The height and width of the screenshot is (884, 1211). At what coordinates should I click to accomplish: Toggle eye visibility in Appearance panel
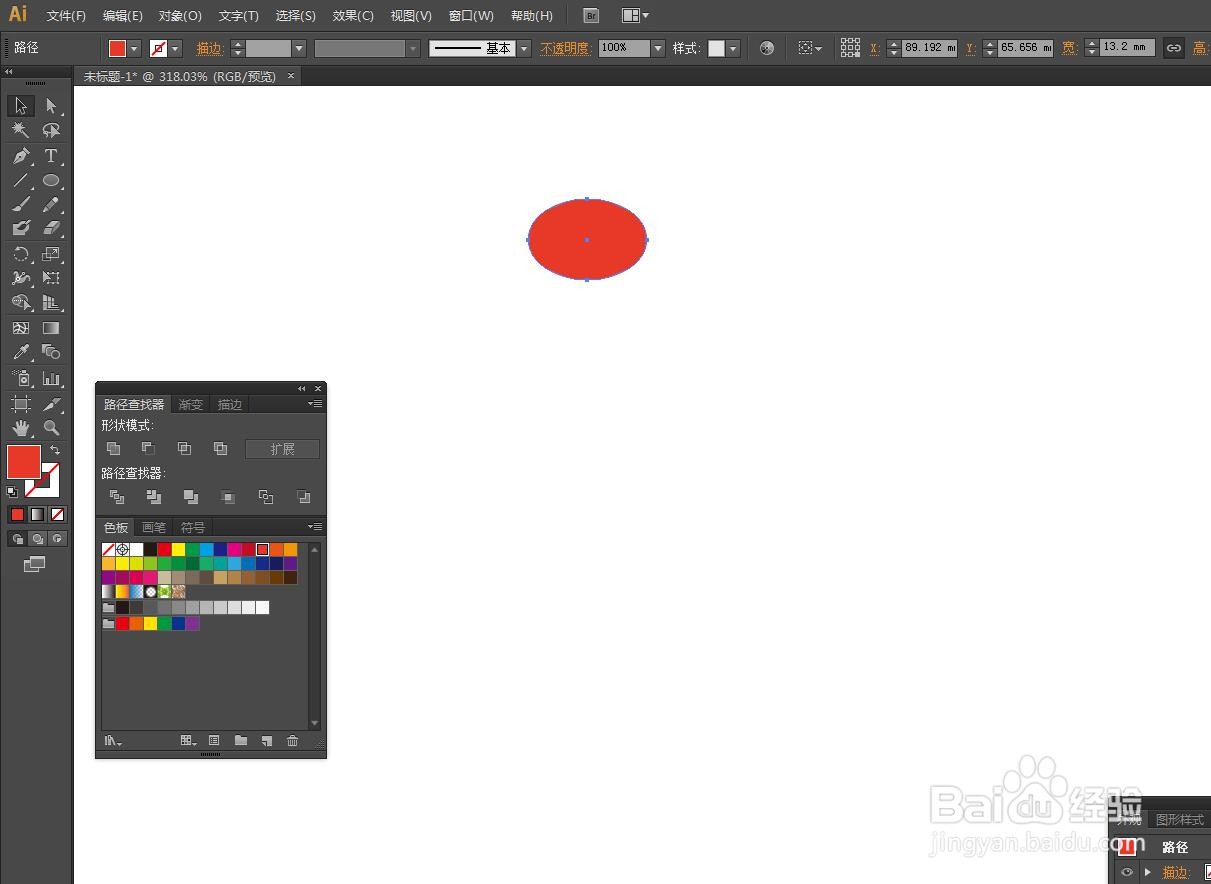(x=1127, y=872)
